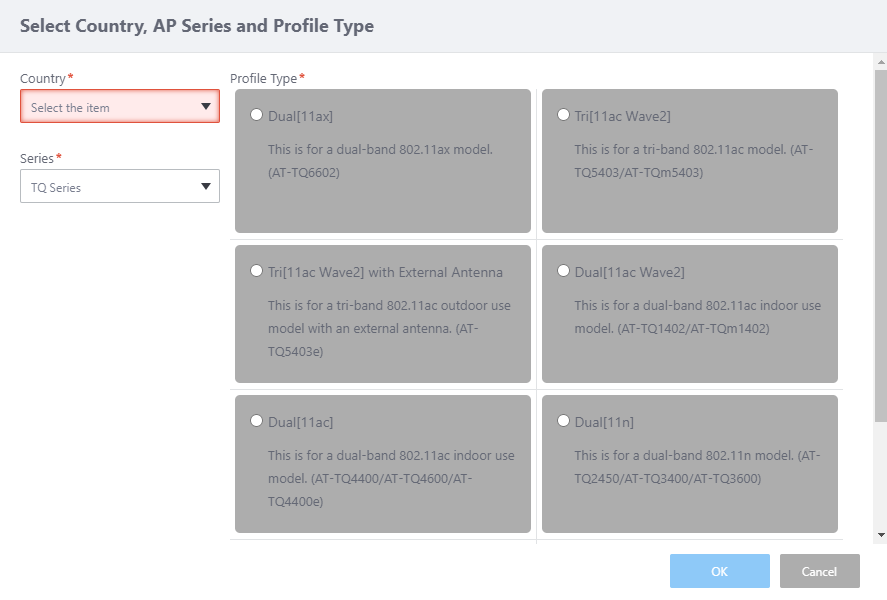Click the Cancel button
This screenshot has height=600, width=887.
pyautogui.click(x=819, y=571)
